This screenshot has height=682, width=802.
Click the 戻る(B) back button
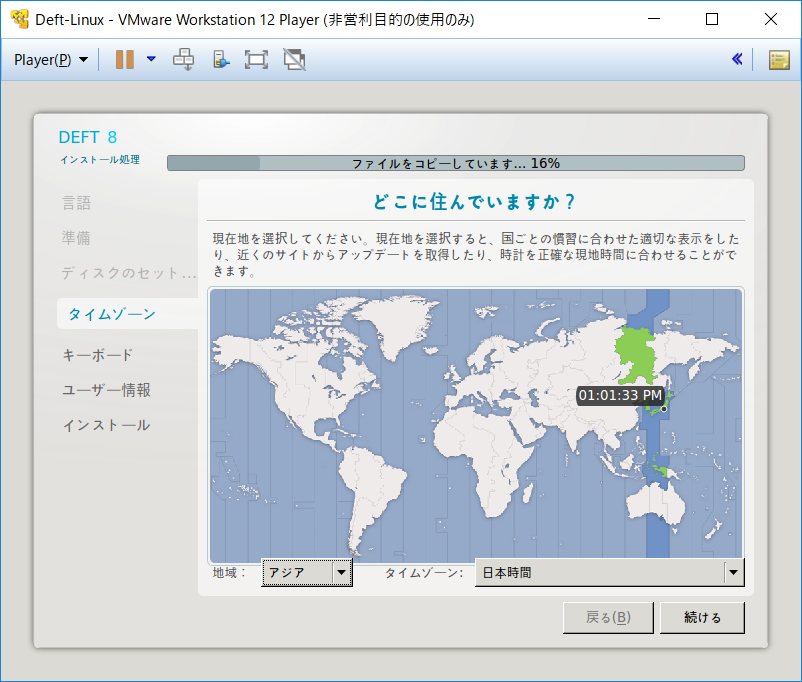click(608, 618)
